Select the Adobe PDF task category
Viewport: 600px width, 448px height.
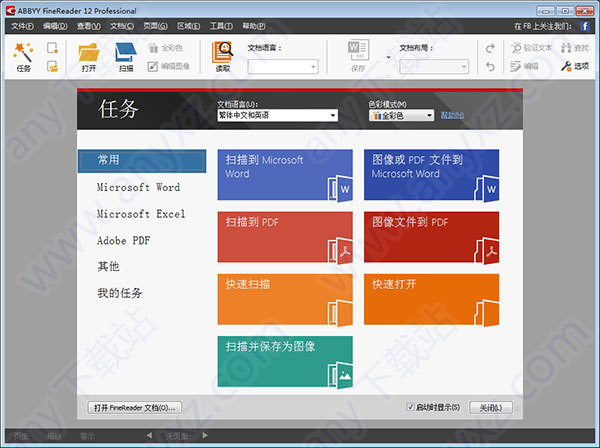(123, 241)
